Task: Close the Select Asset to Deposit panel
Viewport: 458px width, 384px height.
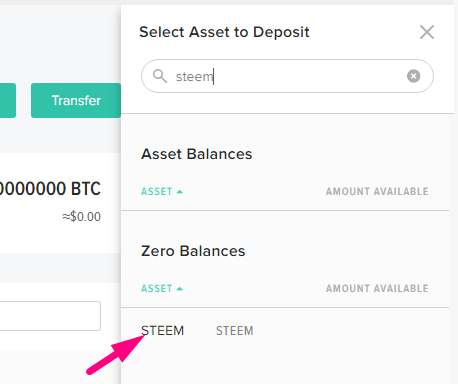Action: coord(427,32)
